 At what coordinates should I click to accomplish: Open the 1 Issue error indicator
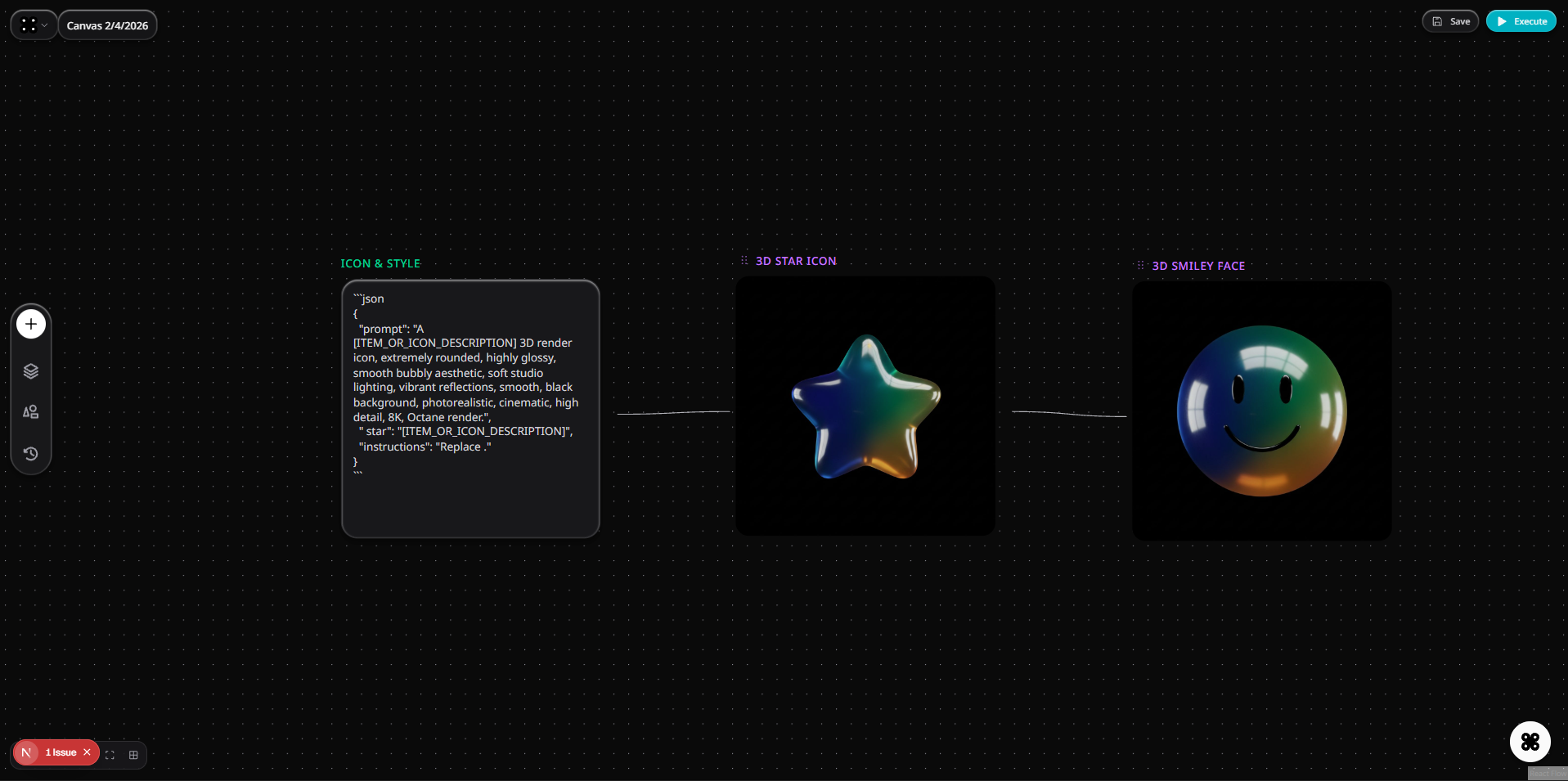61,752
